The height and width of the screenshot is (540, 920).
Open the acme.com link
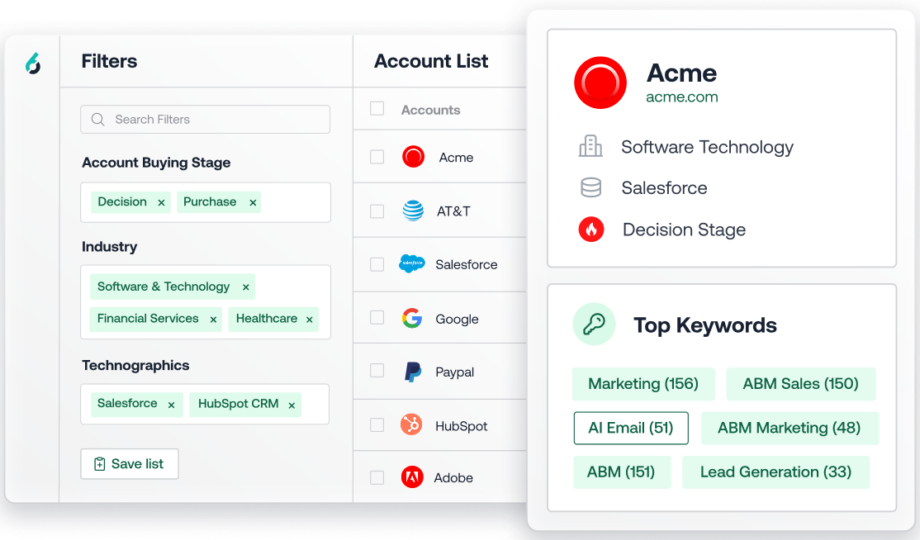tap(682, 97)
